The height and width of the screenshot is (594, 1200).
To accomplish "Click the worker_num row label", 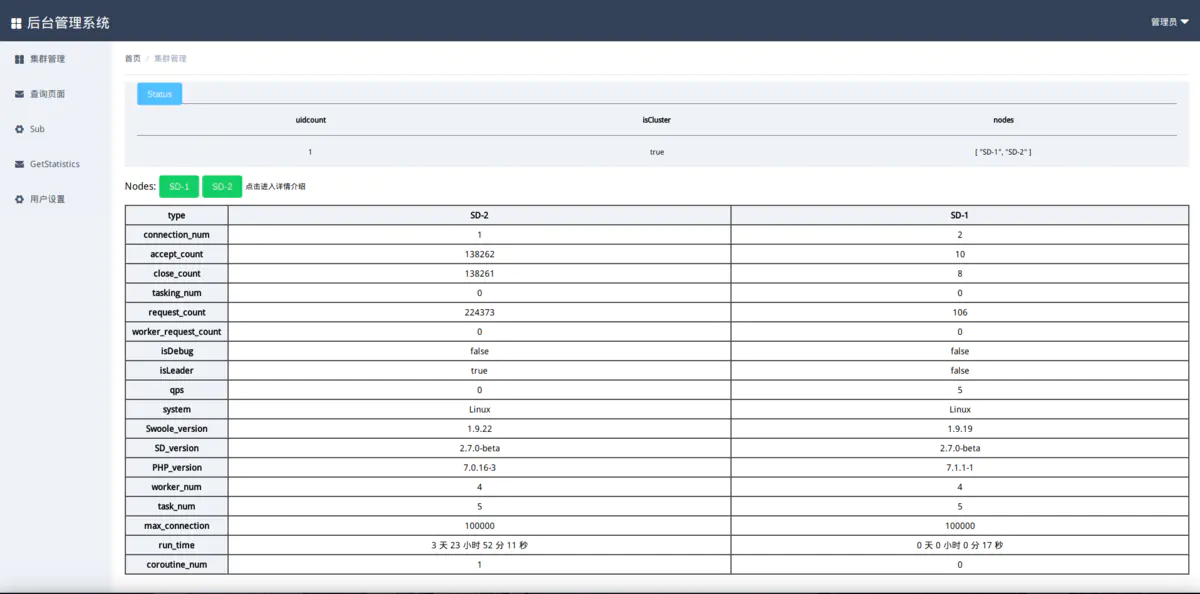I will [x=177, y=487].
